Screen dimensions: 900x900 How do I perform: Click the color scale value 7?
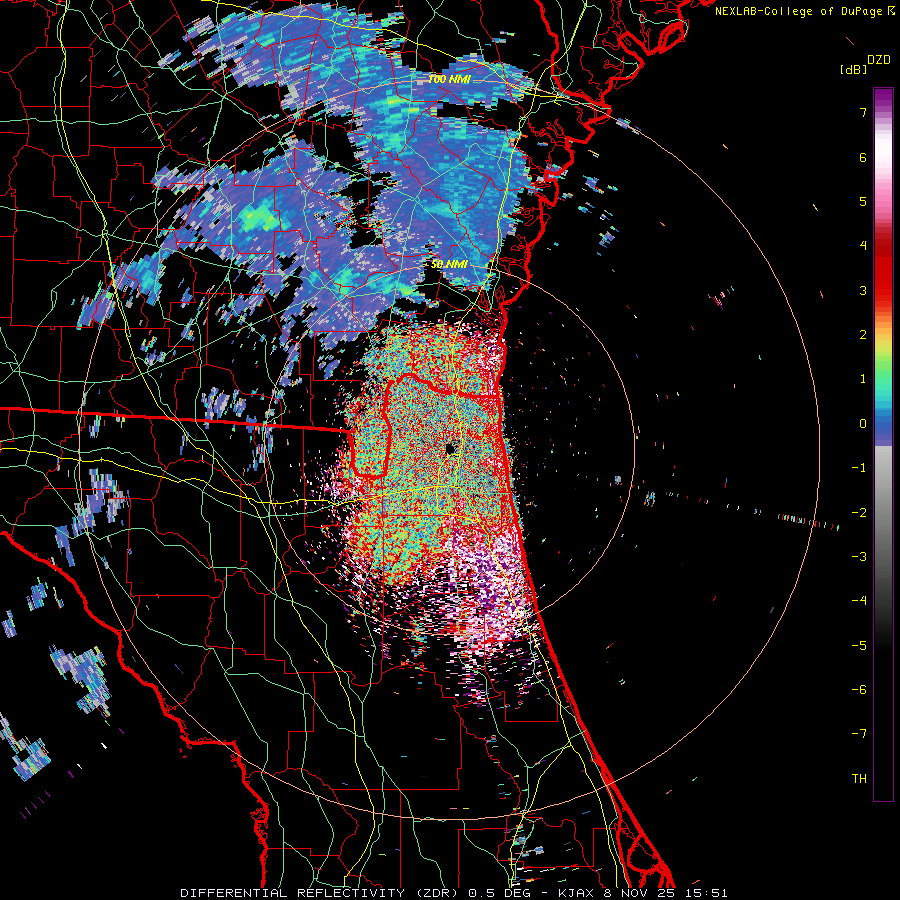pyautogui.click(x=863, y=112)
